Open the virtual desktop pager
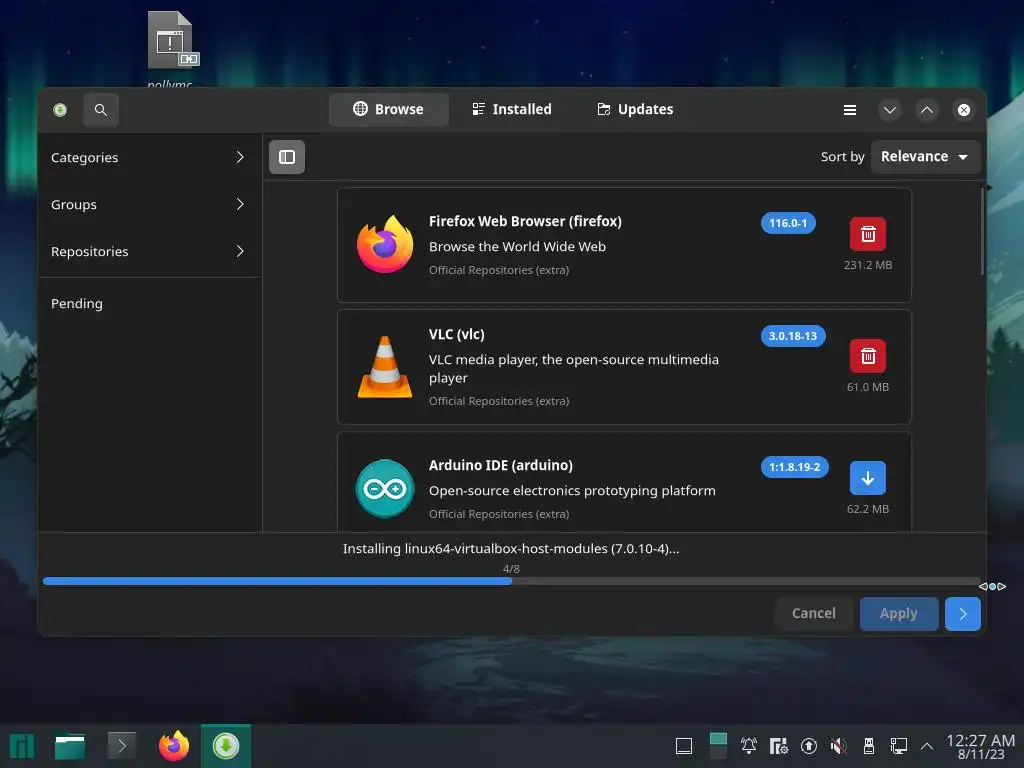 tap(718, 746)
